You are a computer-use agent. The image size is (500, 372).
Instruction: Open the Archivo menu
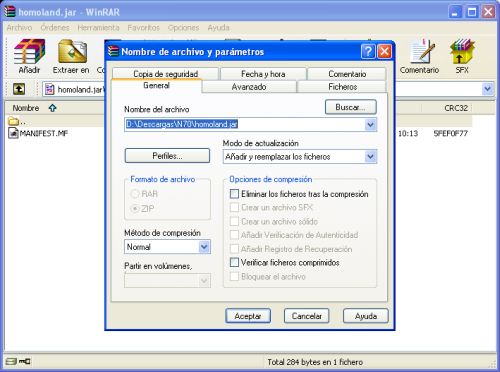coord(19,28)
